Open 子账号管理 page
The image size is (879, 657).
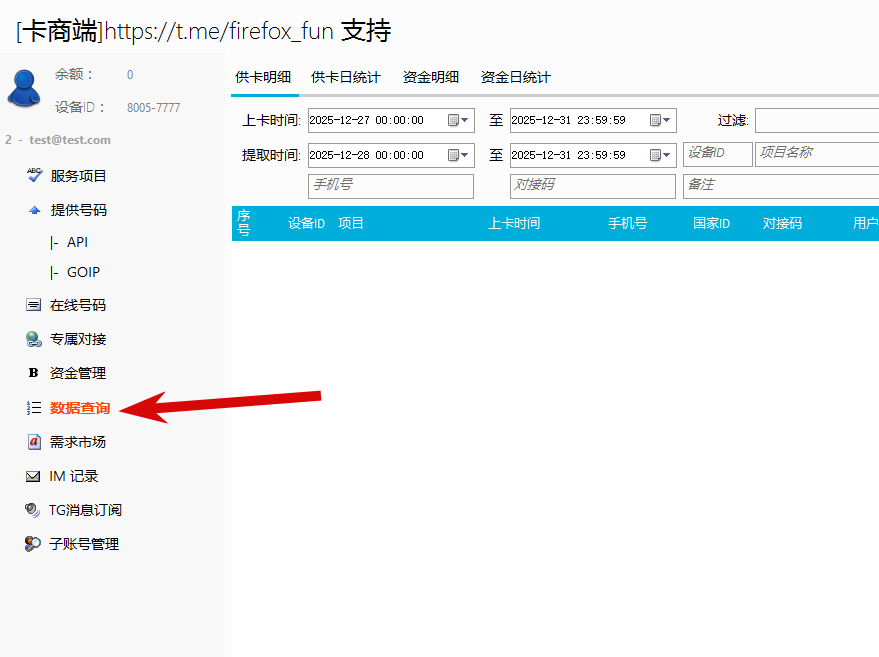tap(84, 544)
